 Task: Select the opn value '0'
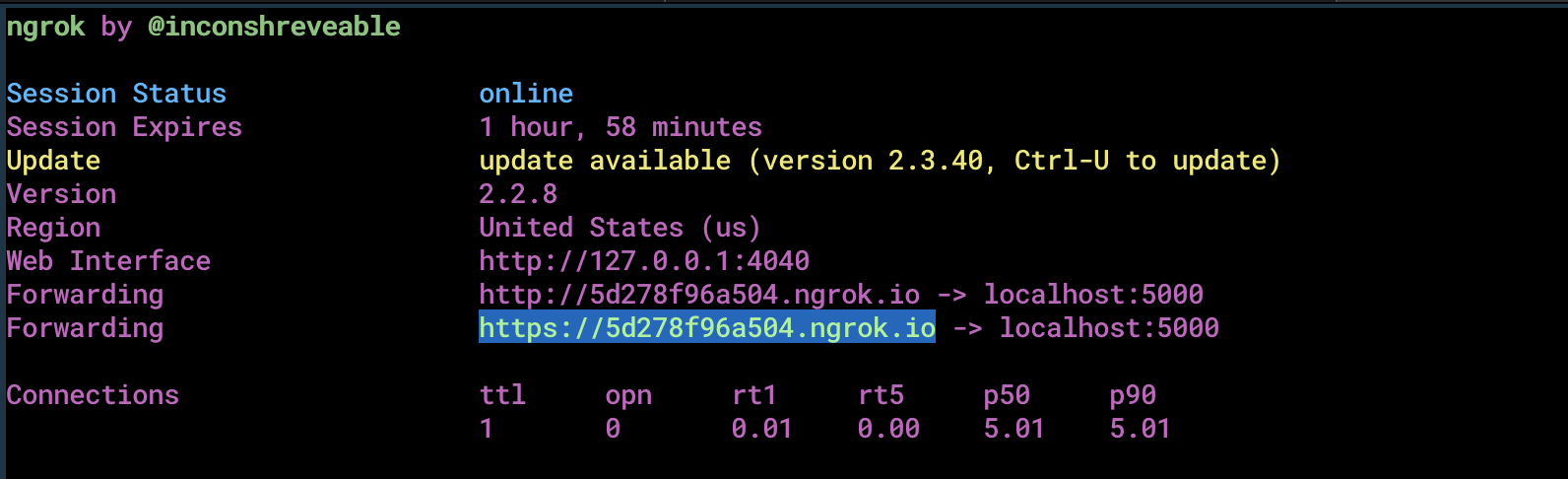(613, 429)
